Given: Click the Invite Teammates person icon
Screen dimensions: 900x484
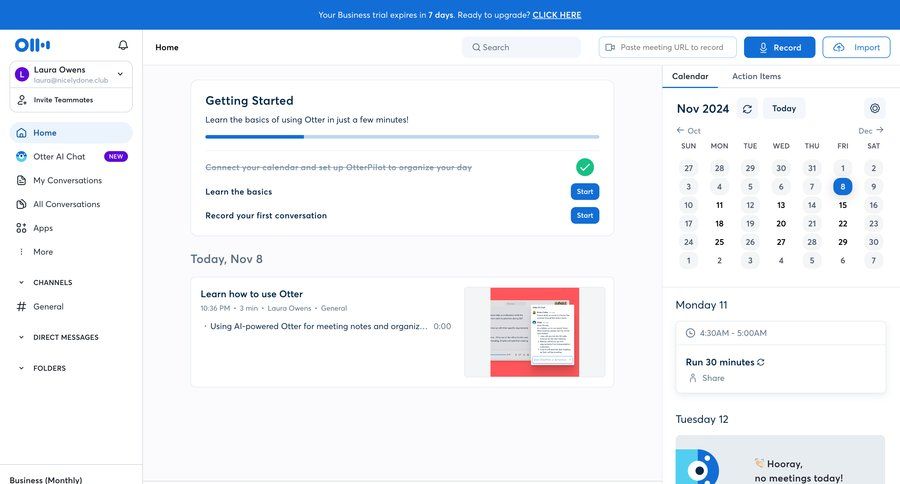Looking at the screenshot, I should click(22, 100).
